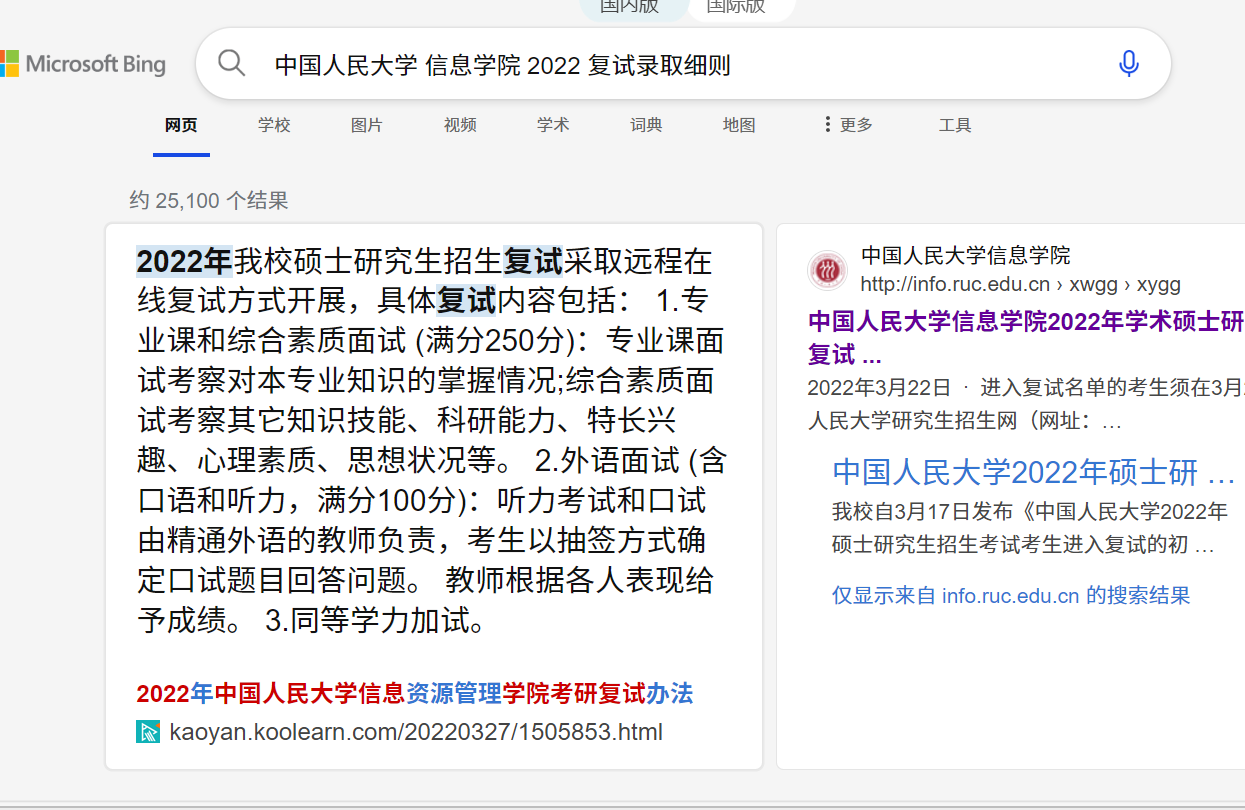Expand the 更多 dropdown menu
This screenshot has width=1245, height=810.
(x=854, y=124)
